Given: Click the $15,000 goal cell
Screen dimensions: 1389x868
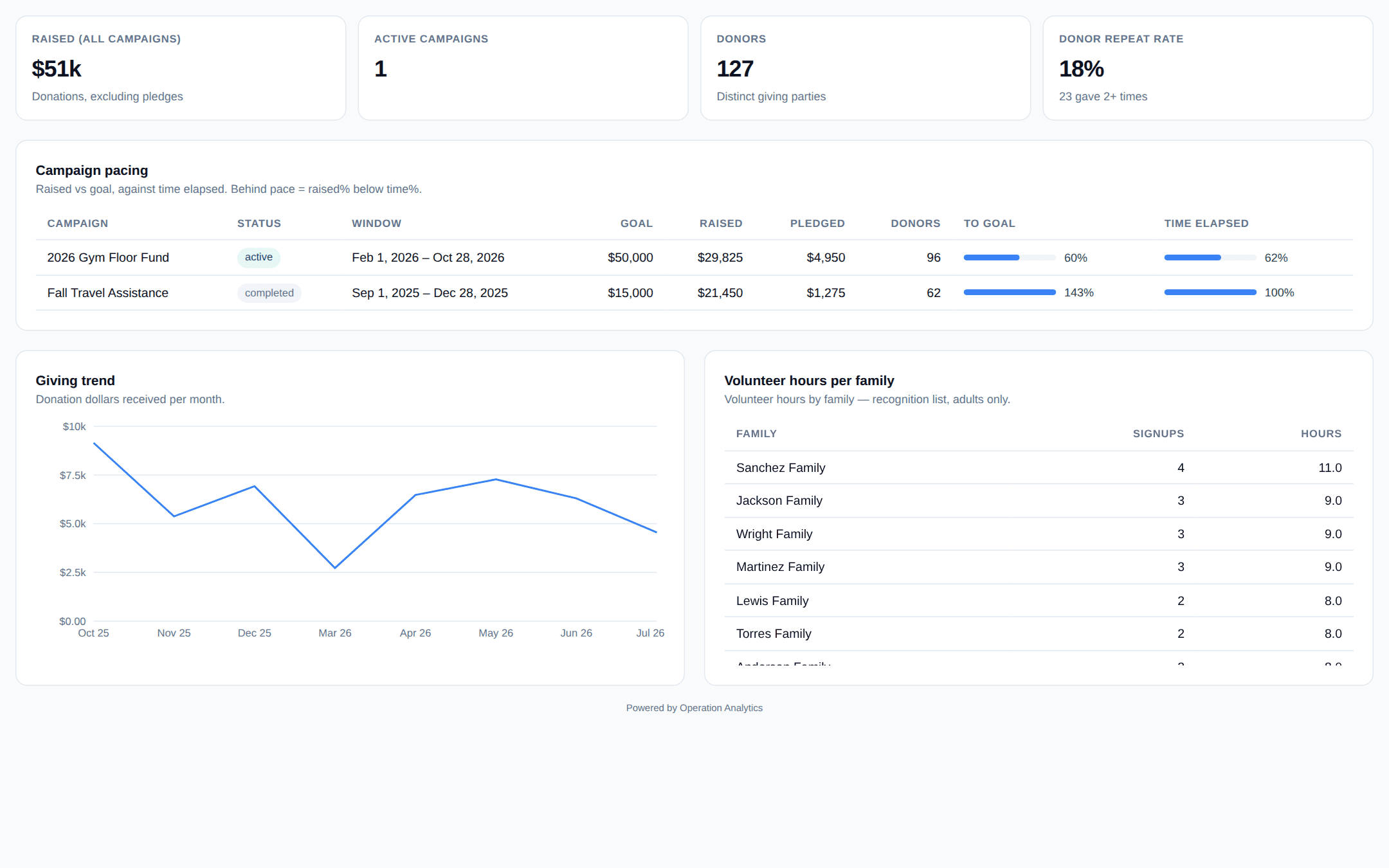Looking at the screenshot, I should coord(630,293).
